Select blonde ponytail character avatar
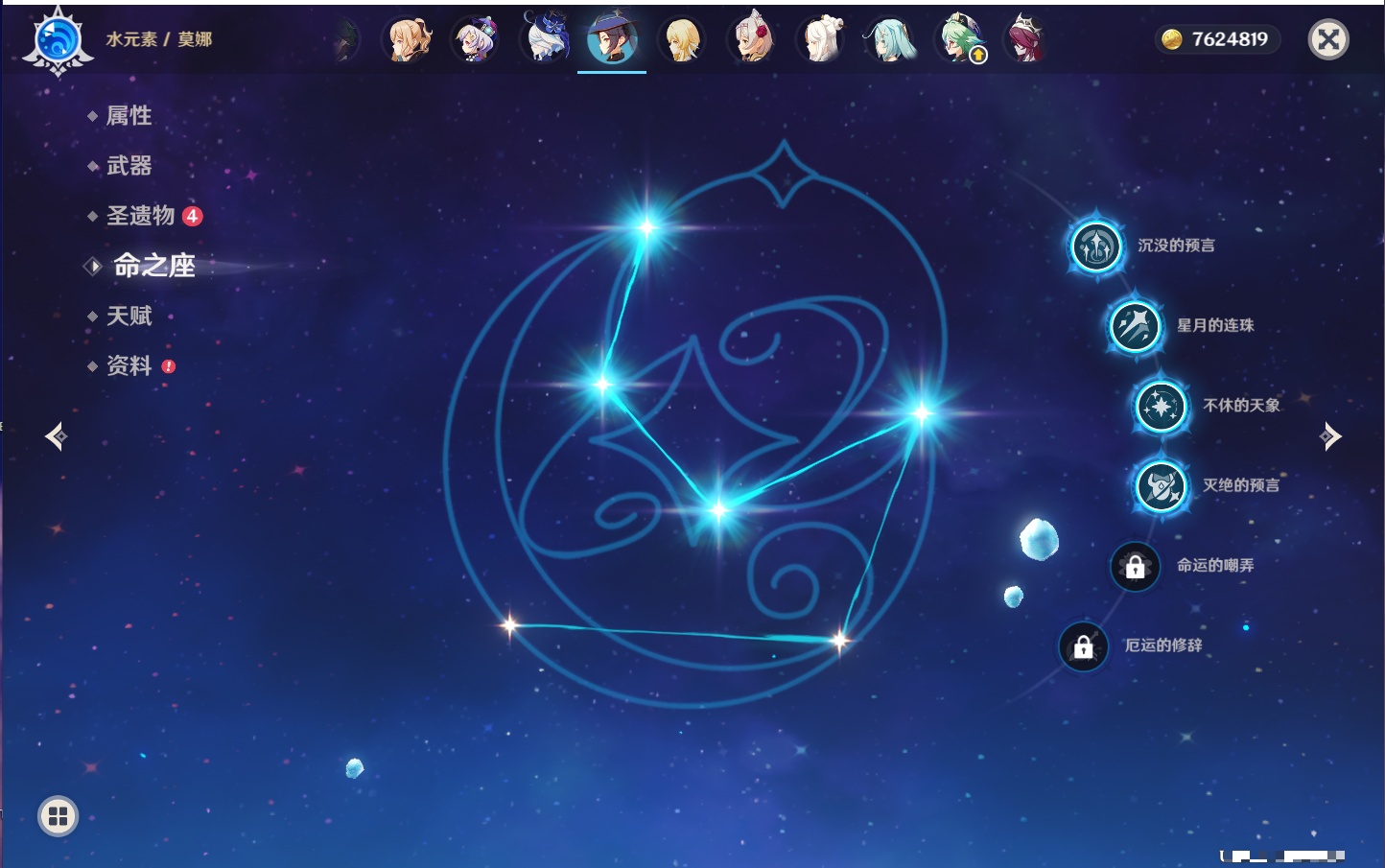The width and height of the screenshot is (1385, 868). (408, 39)
